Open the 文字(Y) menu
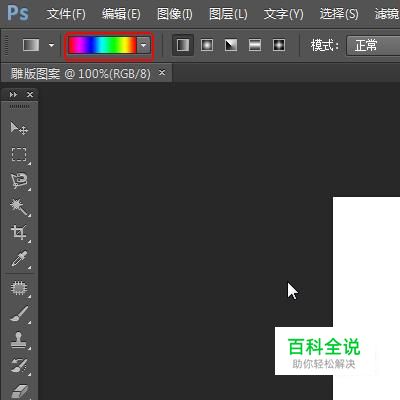Screen dimensions: 400x400 (x=283, y=14)
